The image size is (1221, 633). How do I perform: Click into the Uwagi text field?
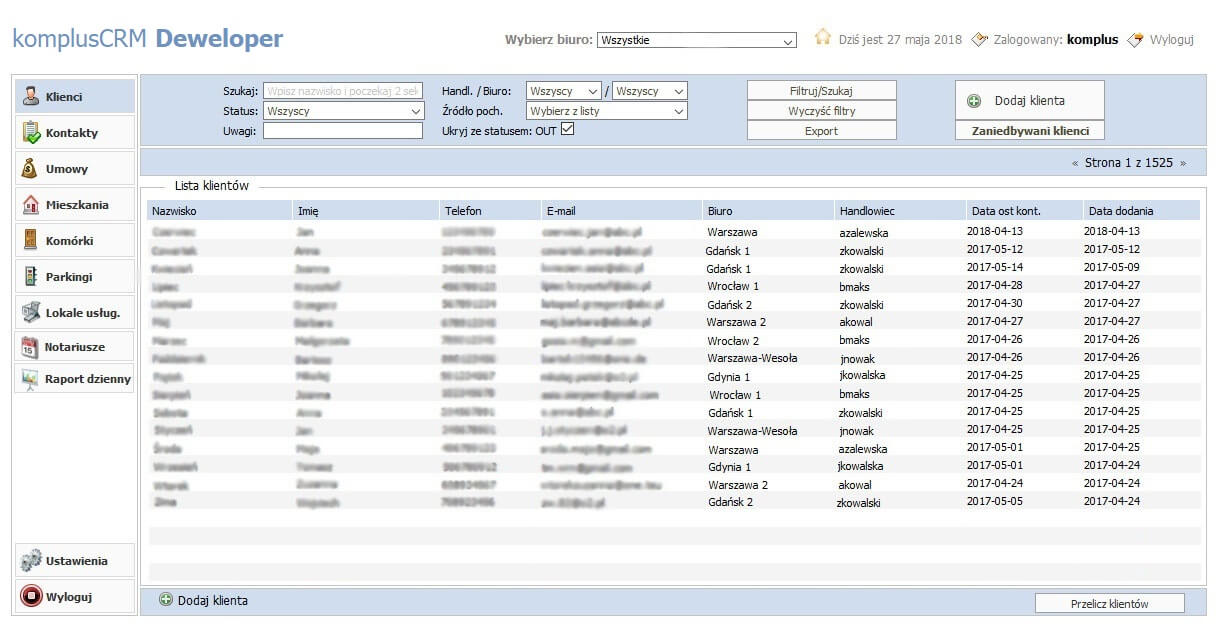coord(343,131)
